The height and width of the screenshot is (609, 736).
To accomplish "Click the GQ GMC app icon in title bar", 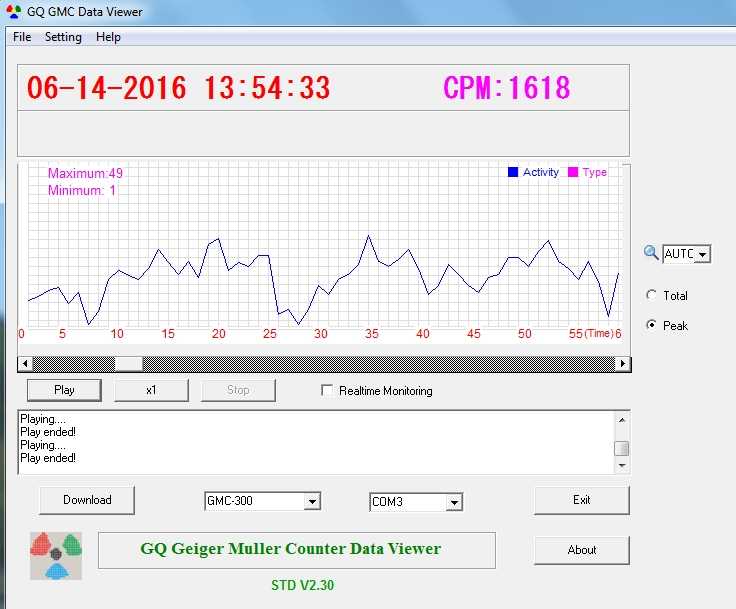I will (14, 12).
